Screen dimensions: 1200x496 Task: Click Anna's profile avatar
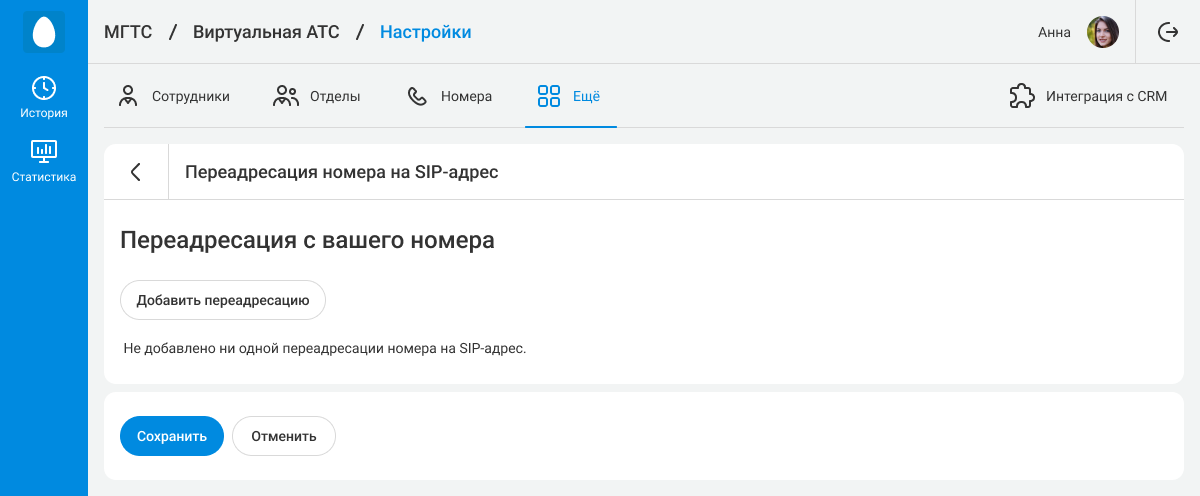tap(1103, 32)
